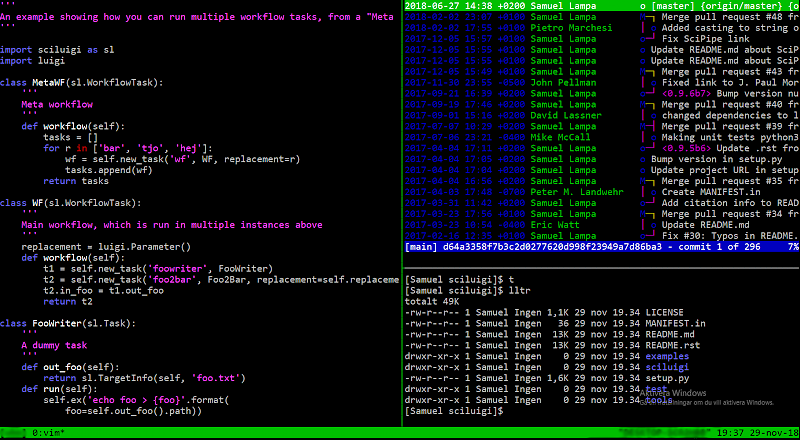The width and height of the screenshot is (800, 440).
Task: Click the 'totalt 49K' output line
Action: tap(432, 302)
